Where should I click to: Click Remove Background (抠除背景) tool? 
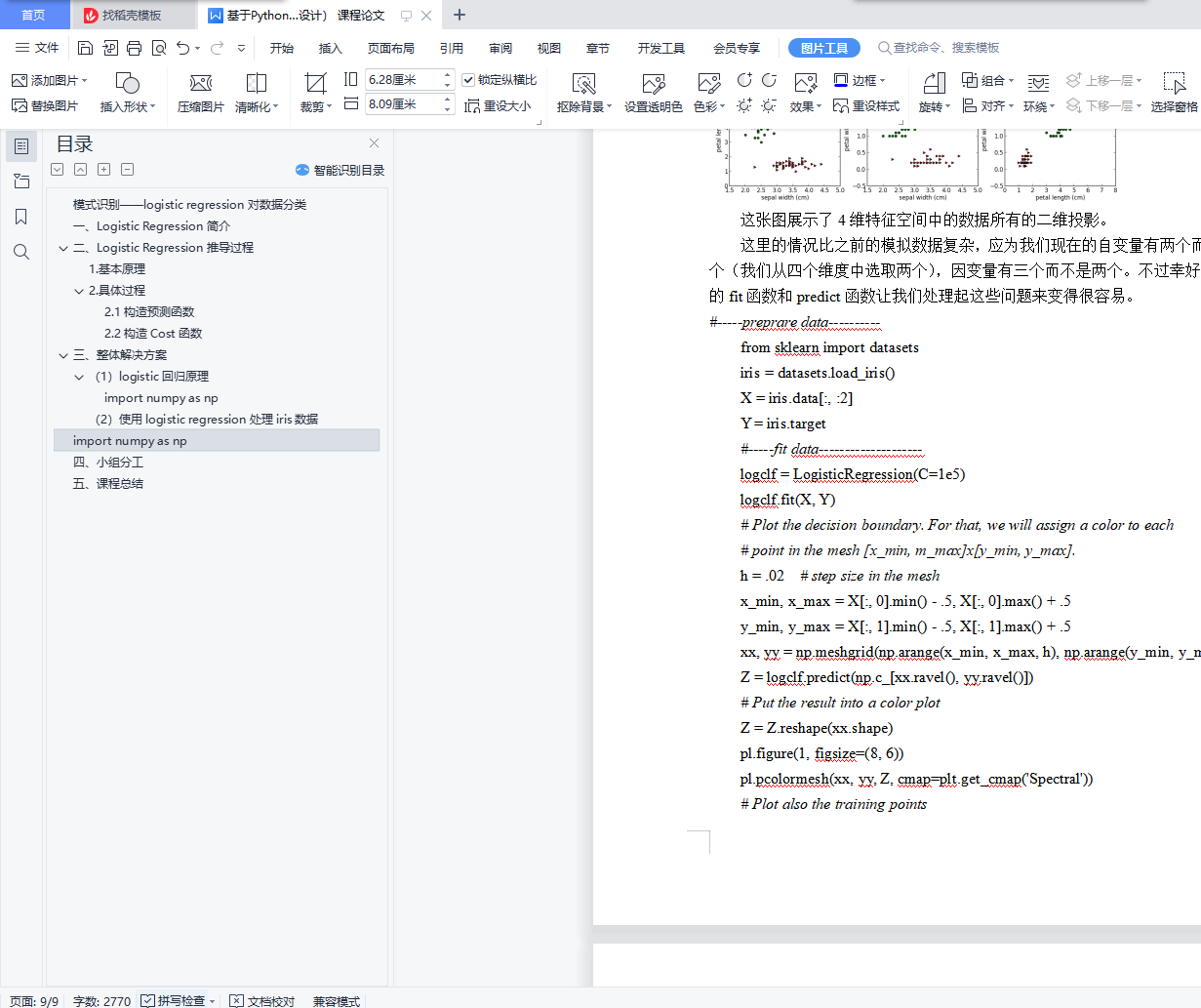(584, 94)
